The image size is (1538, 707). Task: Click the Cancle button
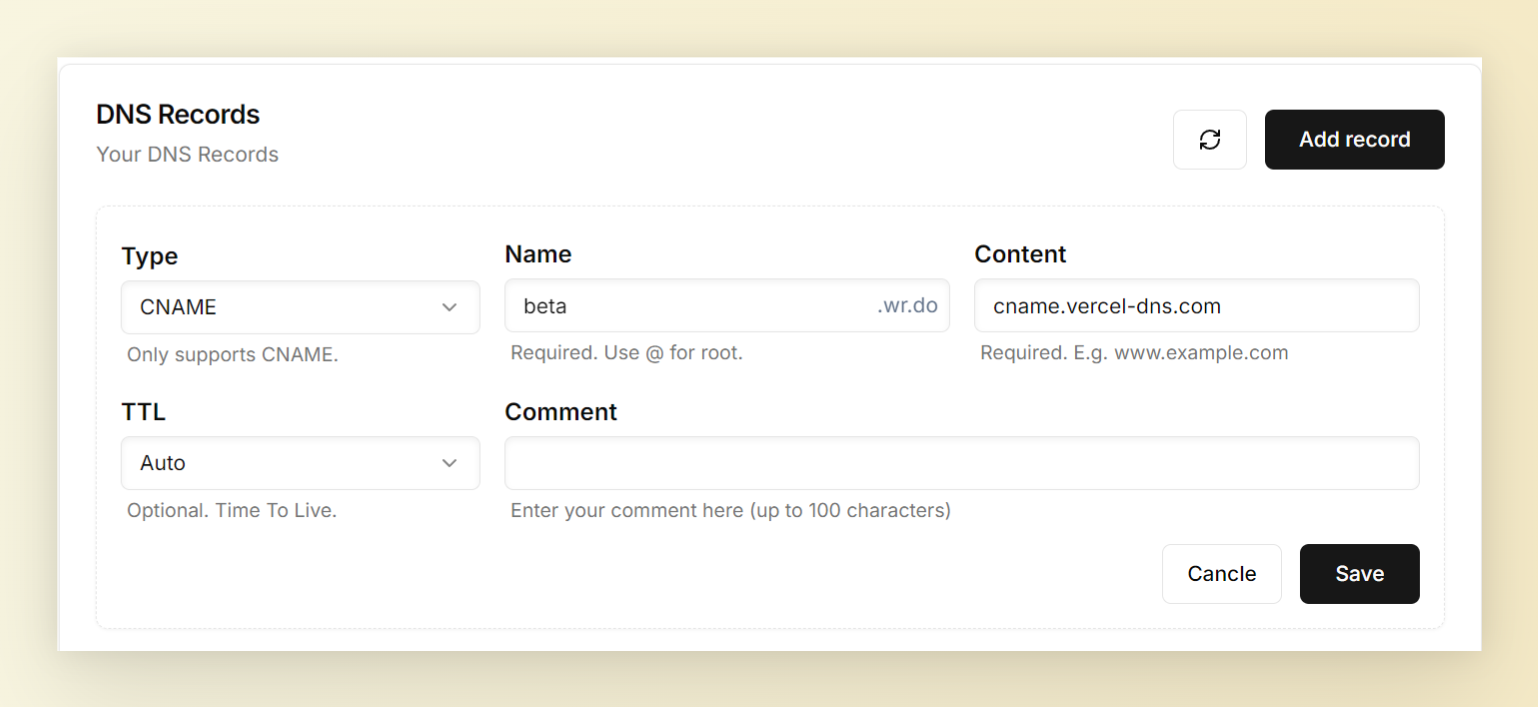(1221, 574)
